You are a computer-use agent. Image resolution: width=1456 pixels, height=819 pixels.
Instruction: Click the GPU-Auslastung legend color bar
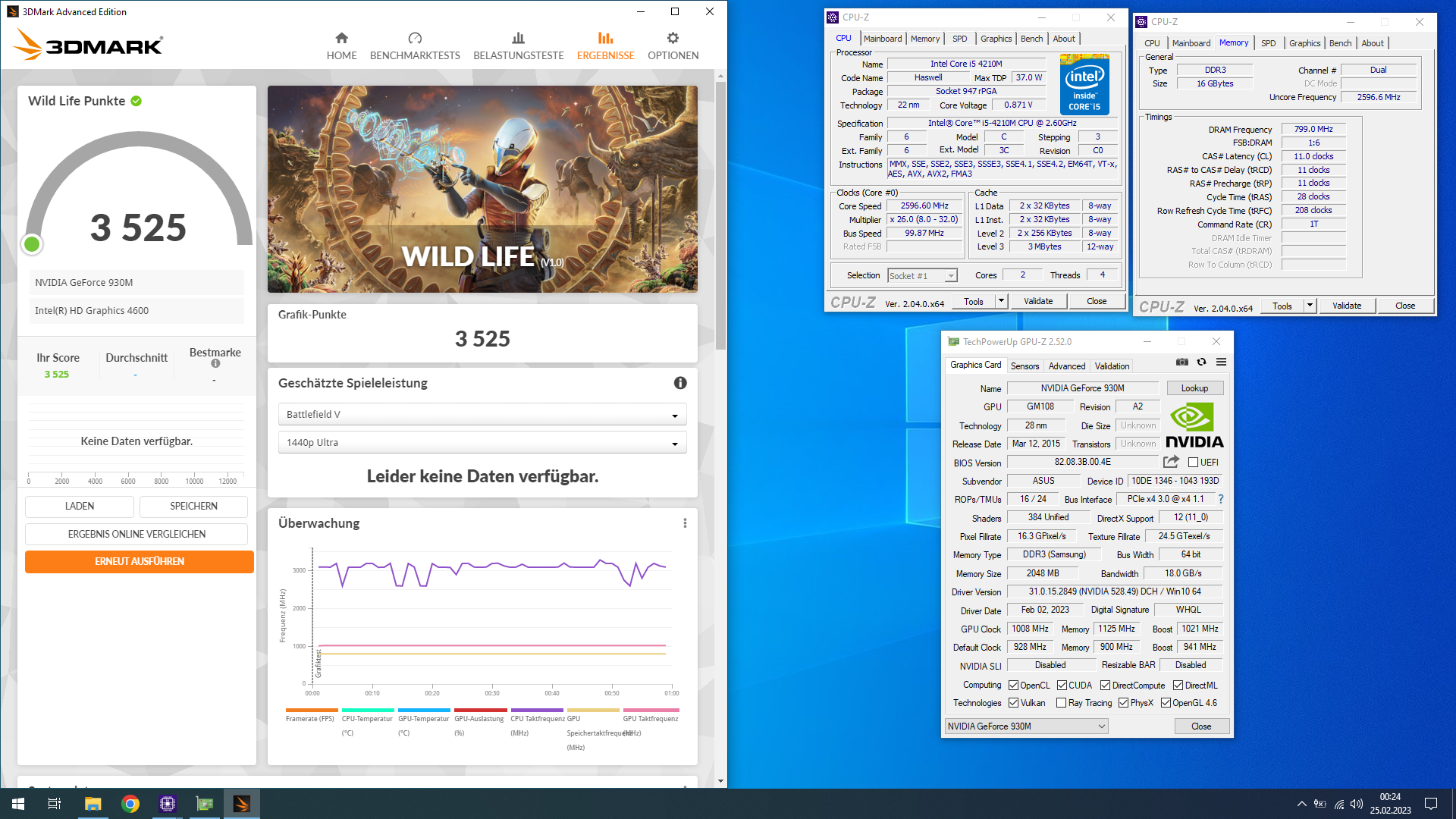(x=480, y=711)
